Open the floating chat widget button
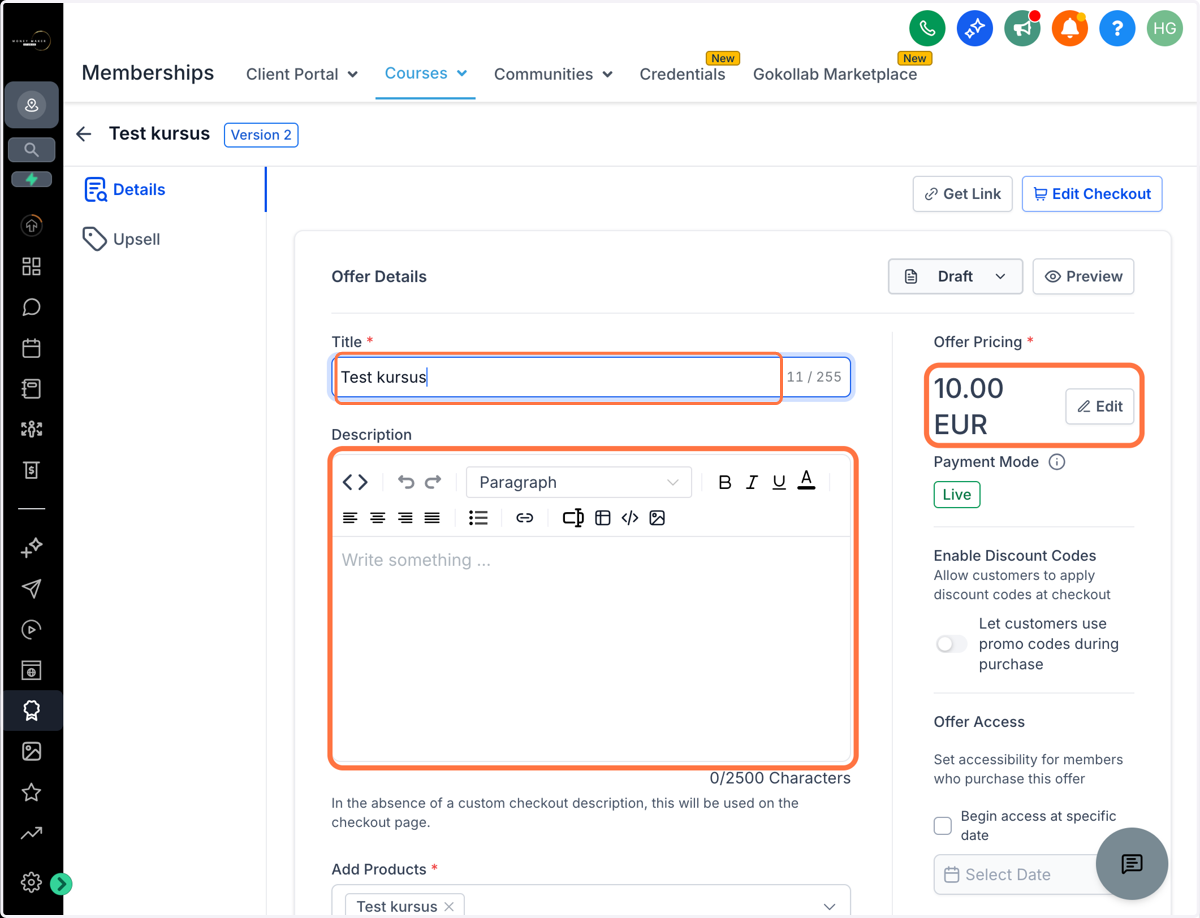The width and height of the screenshot is (1200, 918). 1132,864
